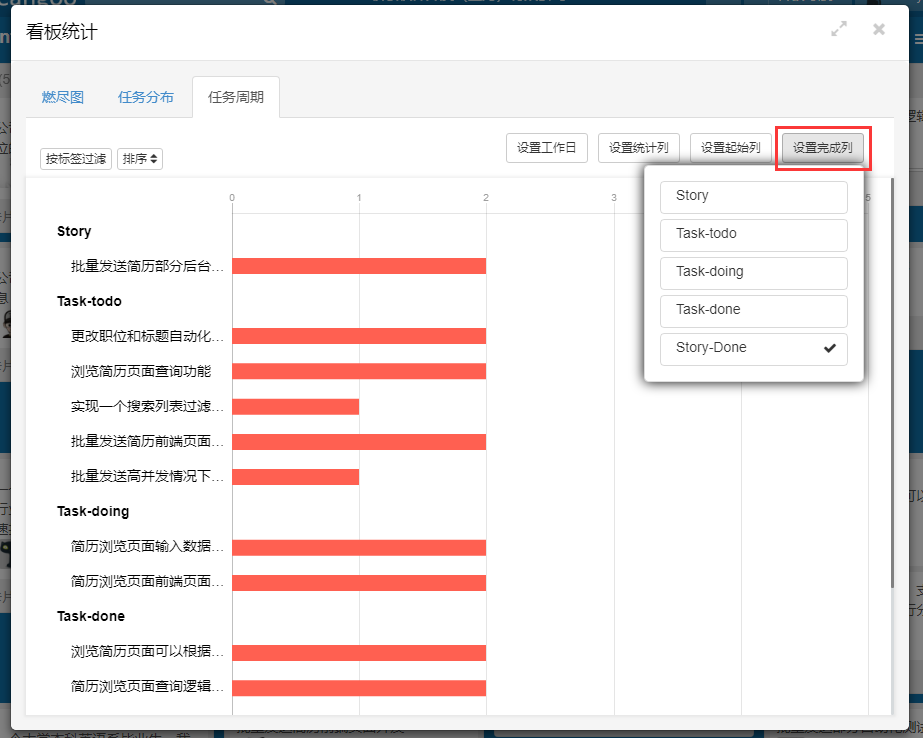
Task: Select the 任务周期 tab
Action: [236, 97]
